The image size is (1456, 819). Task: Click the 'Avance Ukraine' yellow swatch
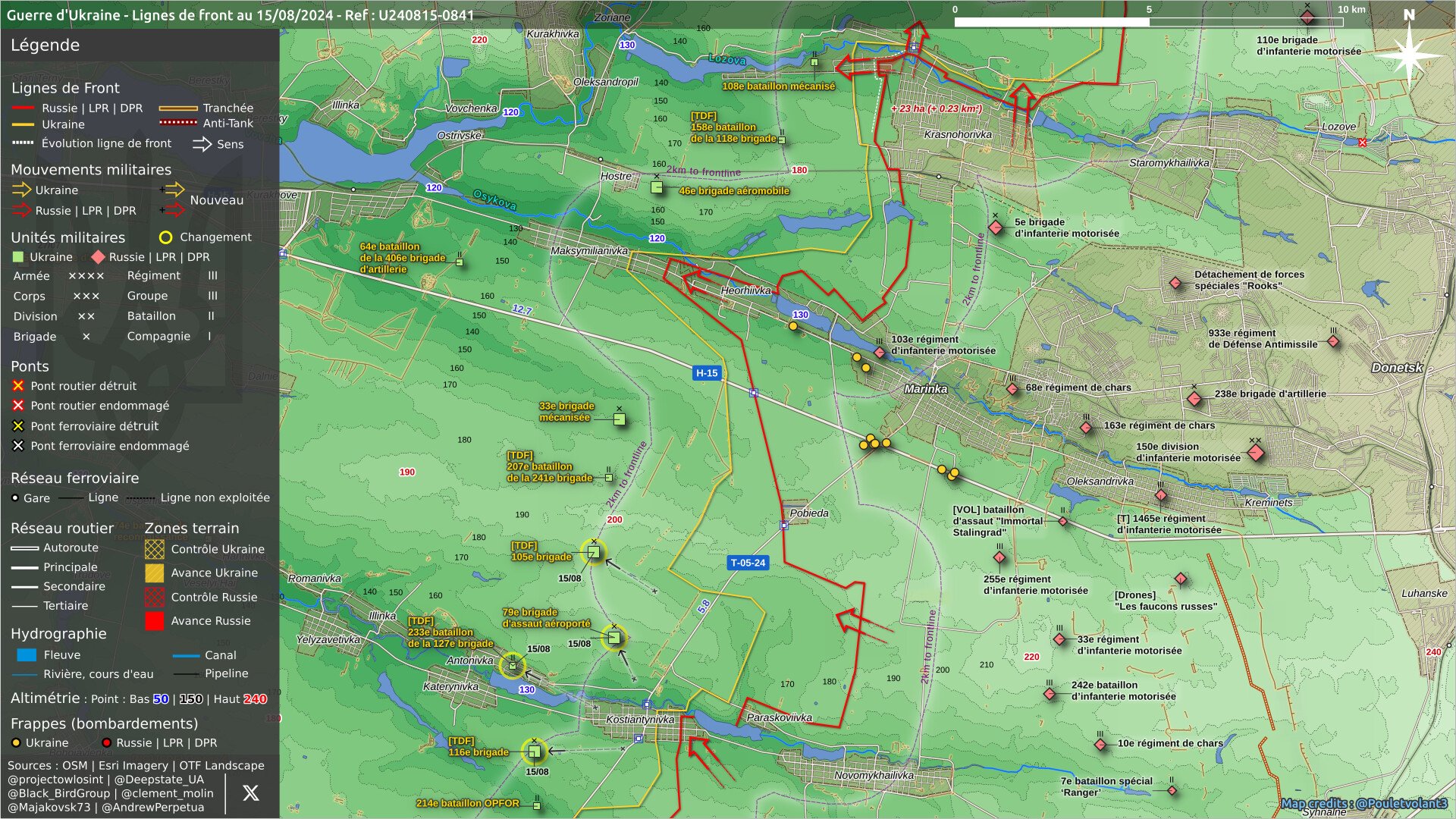pos(154,573)
